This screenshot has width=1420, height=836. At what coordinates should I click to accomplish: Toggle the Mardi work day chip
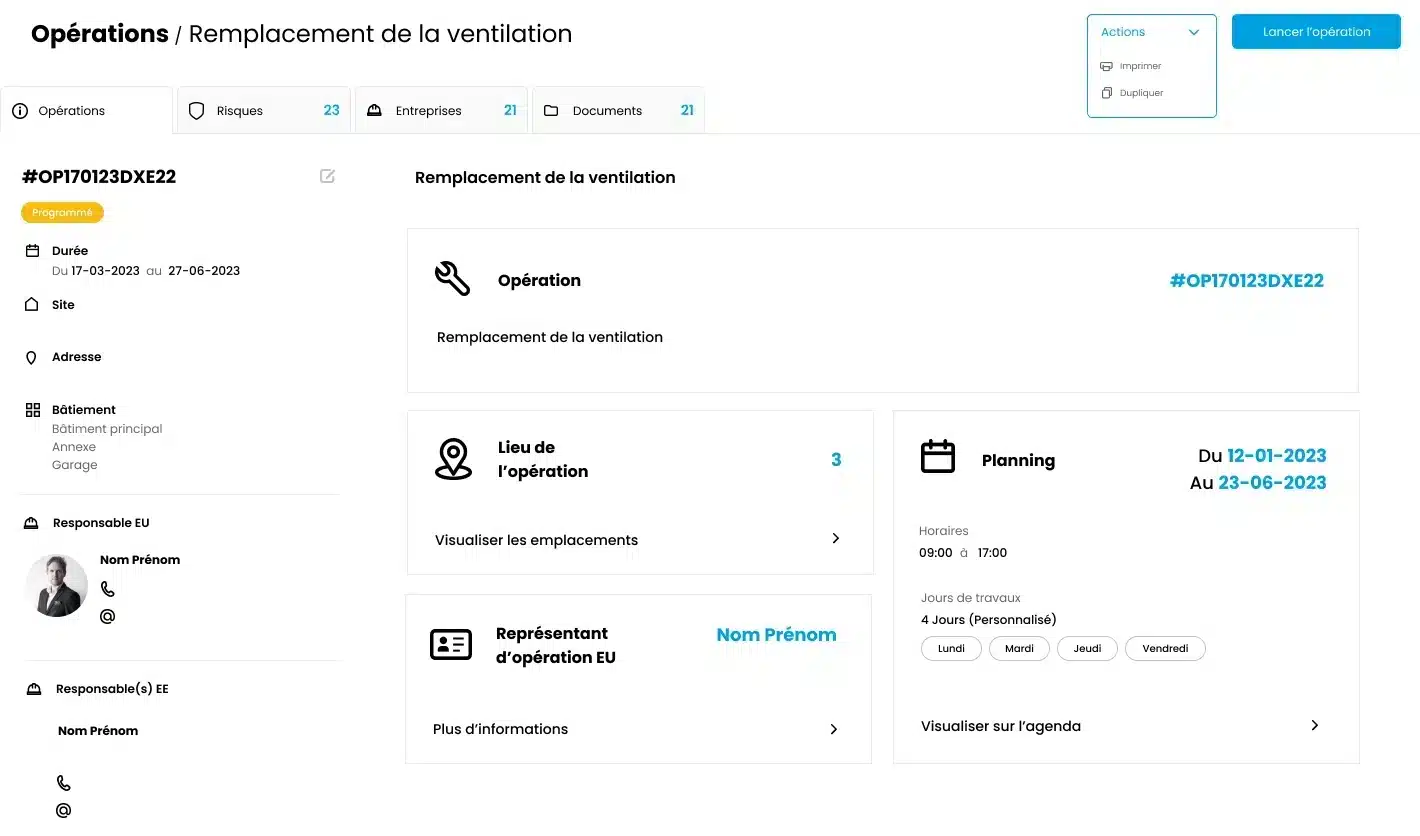1019,649
